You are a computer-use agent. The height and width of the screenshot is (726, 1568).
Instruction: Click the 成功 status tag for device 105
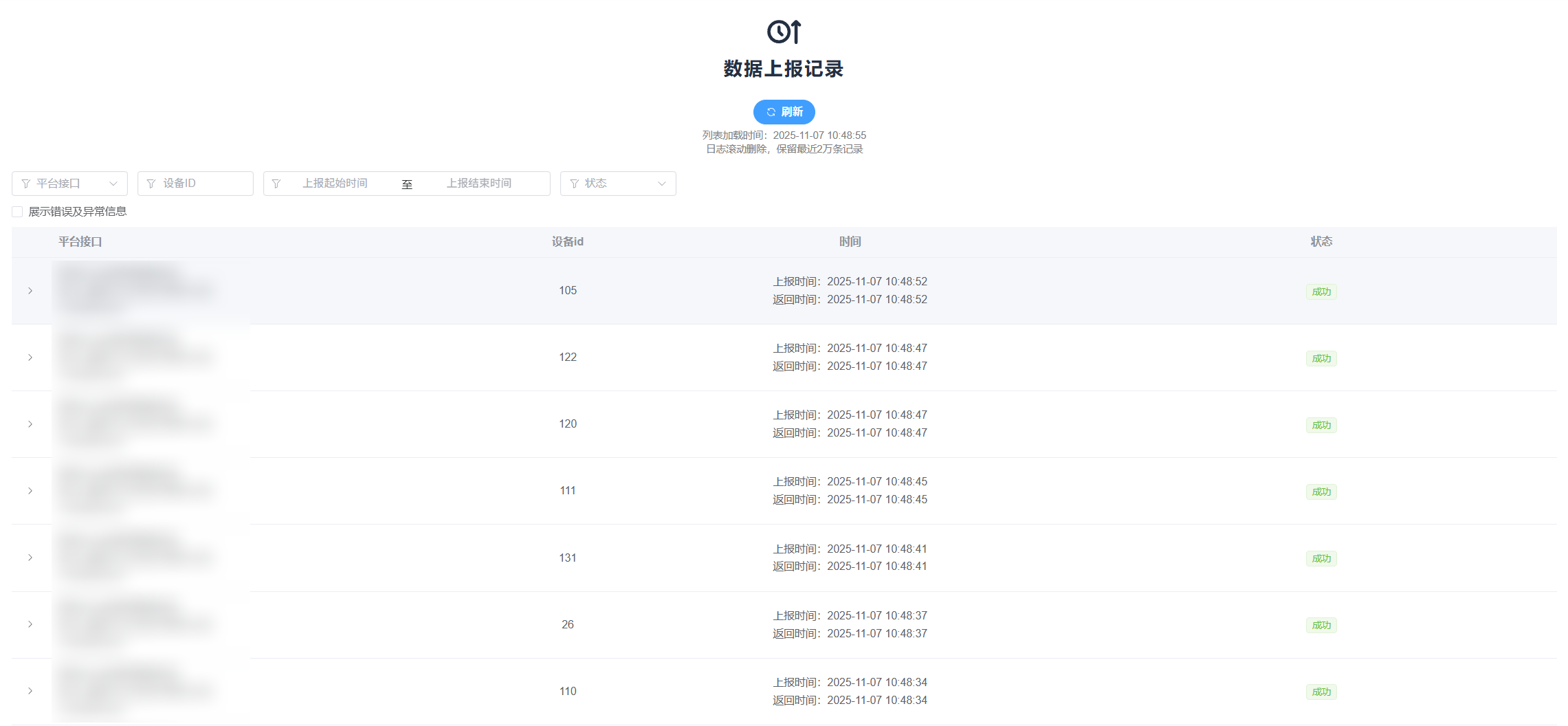tap(1321, 291)
